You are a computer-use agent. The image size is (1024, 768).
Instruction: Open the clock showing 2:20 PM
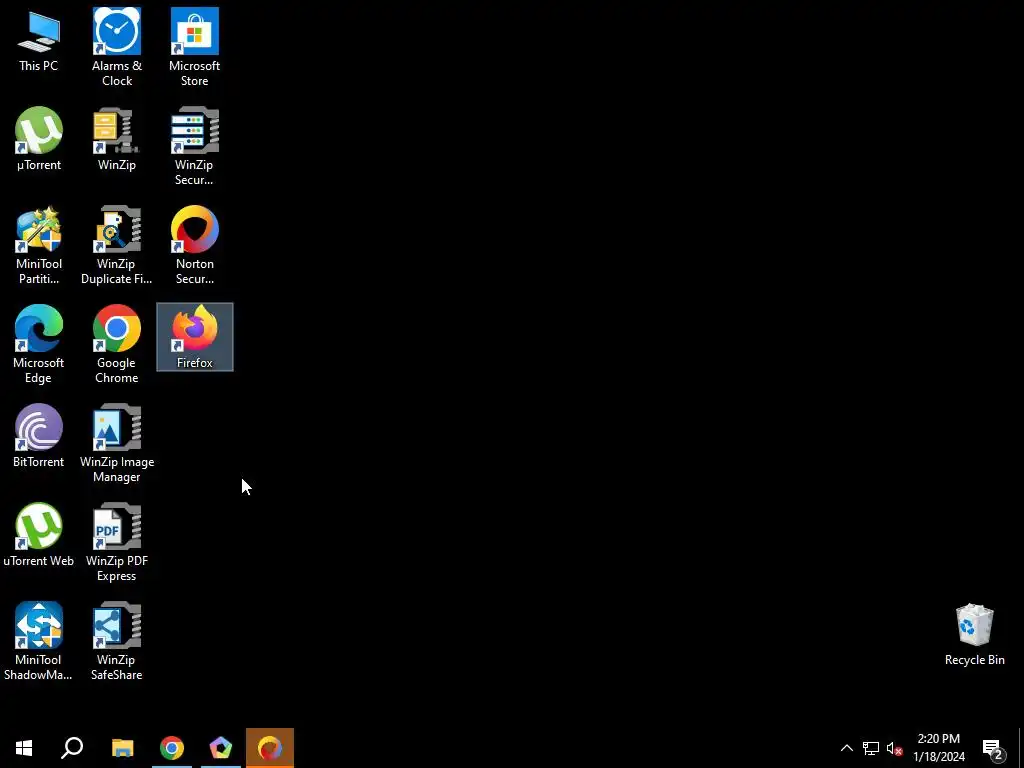939,748
